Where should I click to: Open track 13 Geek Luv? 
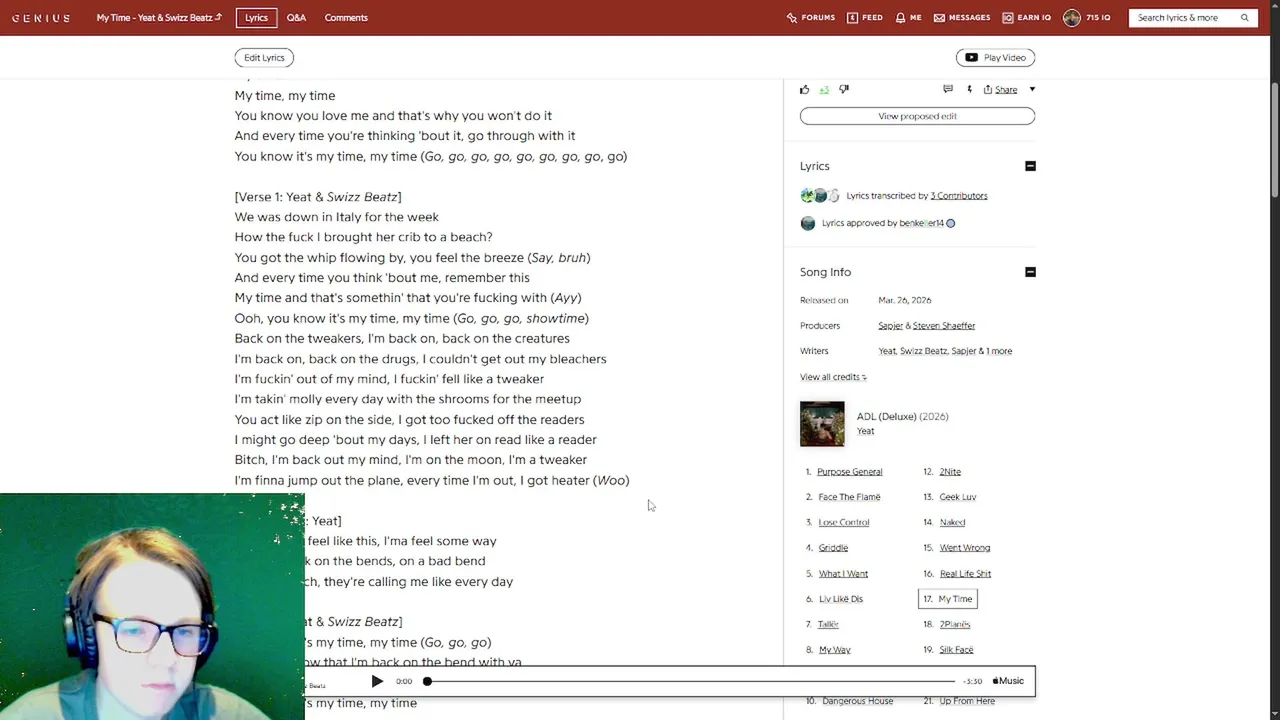click(957, 497)
